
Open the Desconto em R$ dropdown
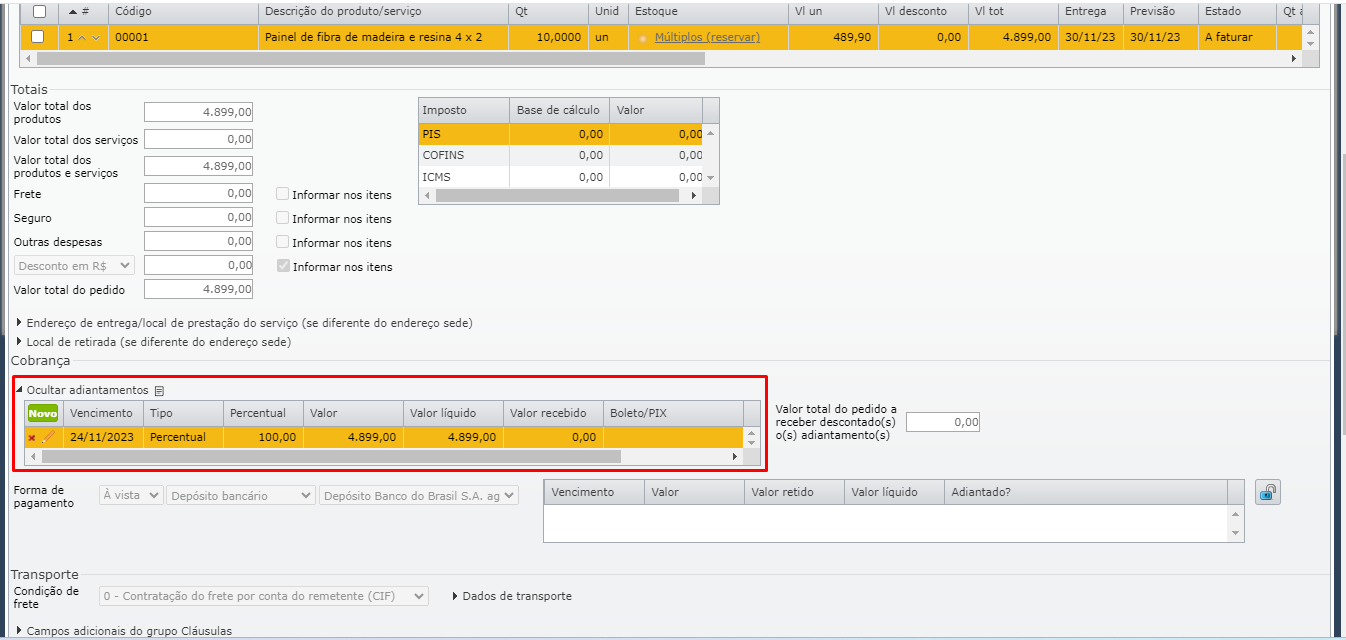tap(75, 266)
